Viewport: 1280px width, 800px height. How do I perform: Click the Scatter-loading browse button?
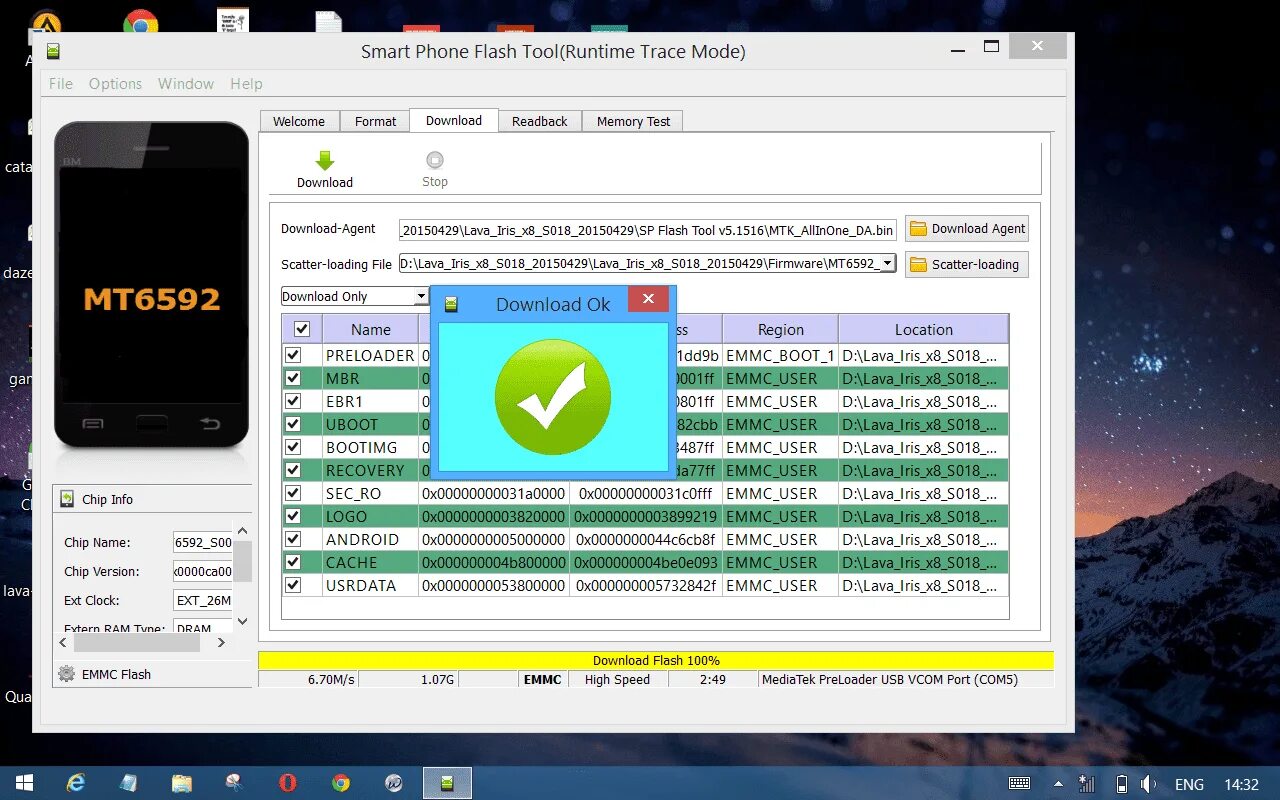967,265
